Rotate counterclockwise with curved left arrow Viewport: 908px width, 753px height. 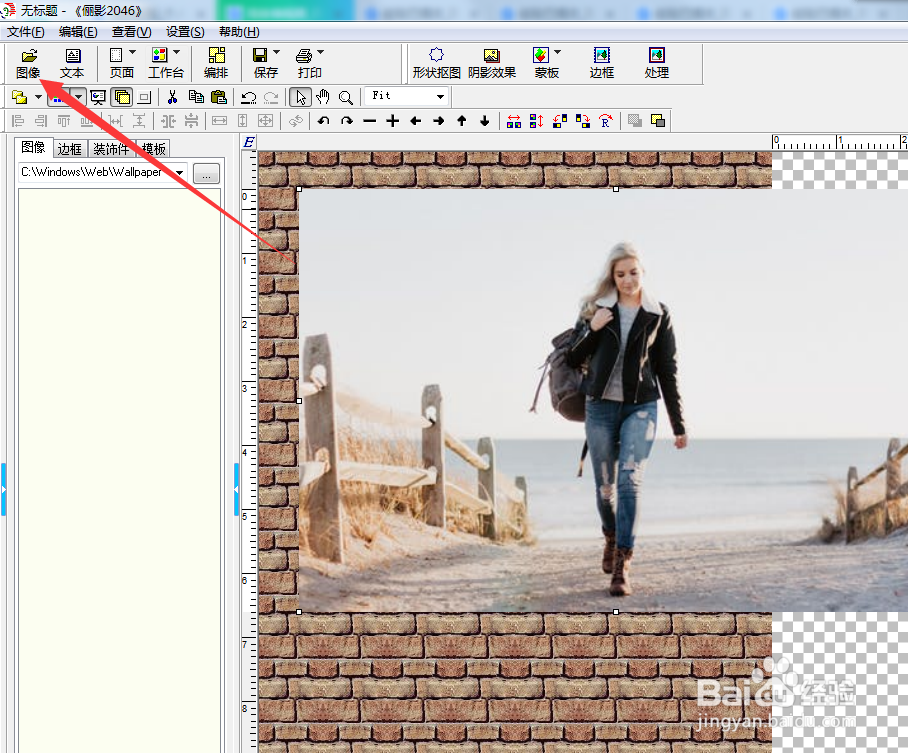point(323,120)
